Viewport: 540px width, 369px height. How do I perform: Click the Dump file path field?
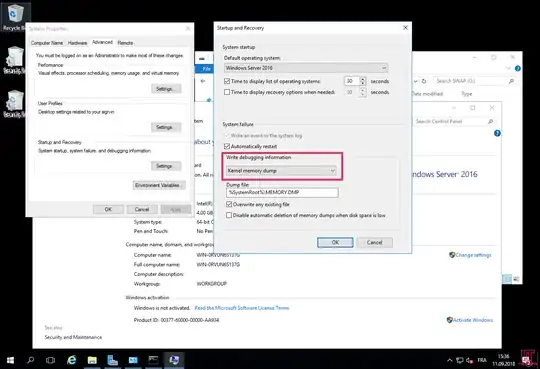(282, 193)
